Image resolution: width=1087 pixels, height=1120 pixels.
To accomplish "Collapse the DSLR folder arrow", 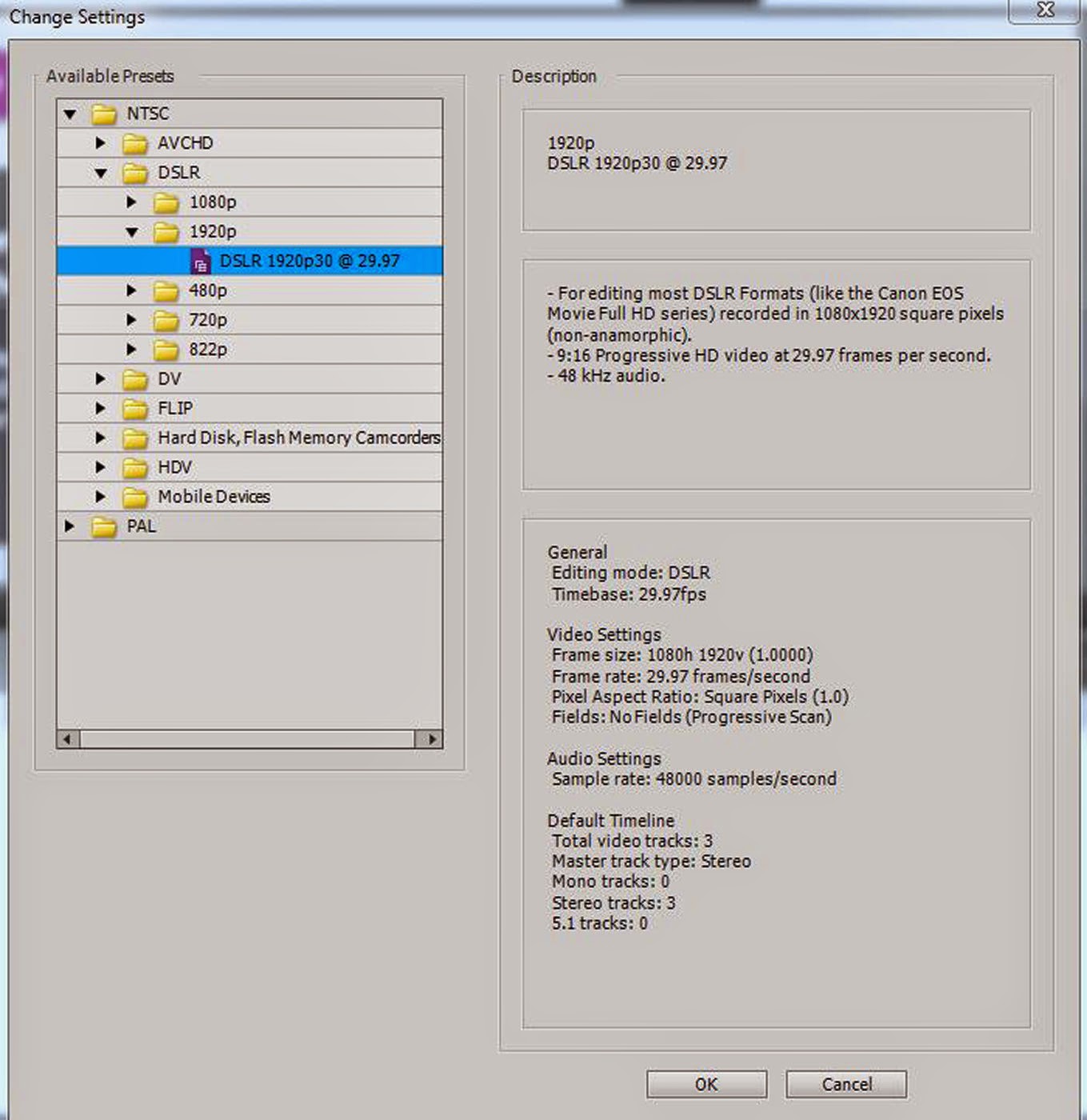I will point(101,173).
